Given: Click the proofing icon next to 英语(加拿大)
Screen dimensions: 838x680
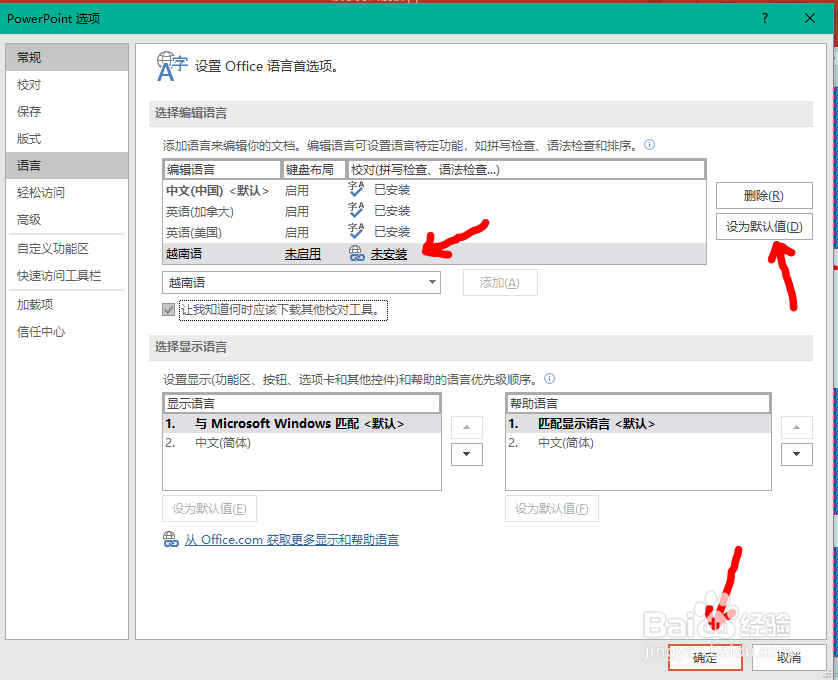Looking at the screenshot, I should pyautogui.click(x=356, y=211).
